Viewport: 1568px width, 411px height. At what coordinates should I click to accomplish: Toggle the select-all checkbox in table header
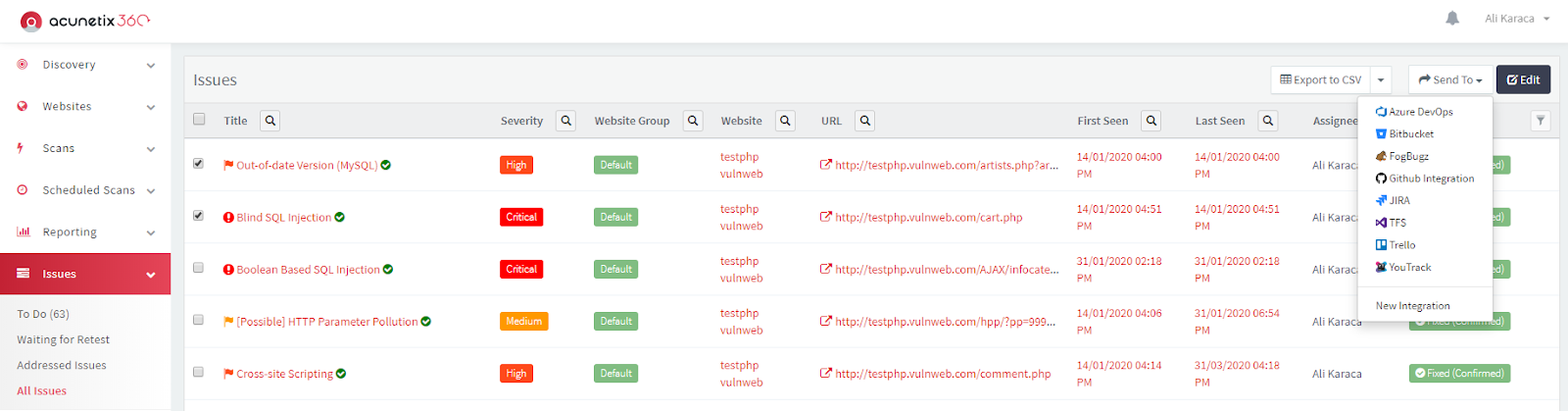199,120
